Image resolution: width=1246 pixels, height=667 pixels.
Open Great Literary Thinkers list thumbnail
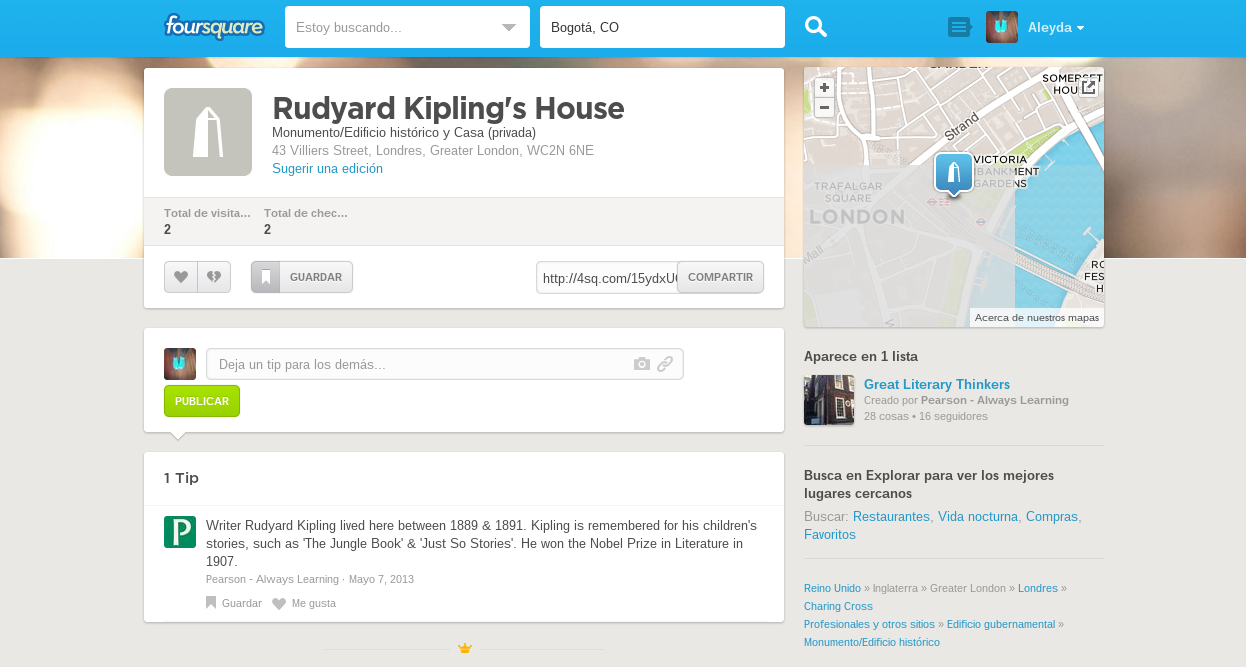(829, 400)
